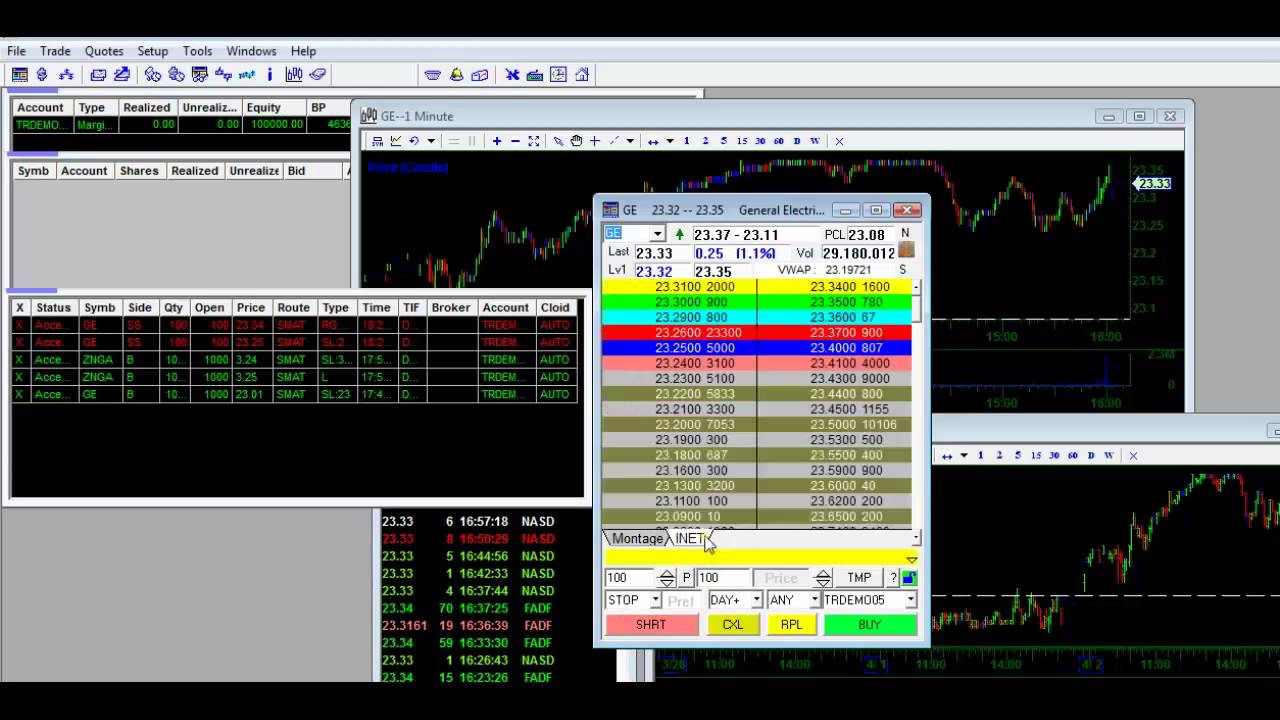The height and width of the screenshot is (720, 1280).
Task: Switch GE--1 Minute chart to 30-minute timeframe
Action: (x=760, y=141)
